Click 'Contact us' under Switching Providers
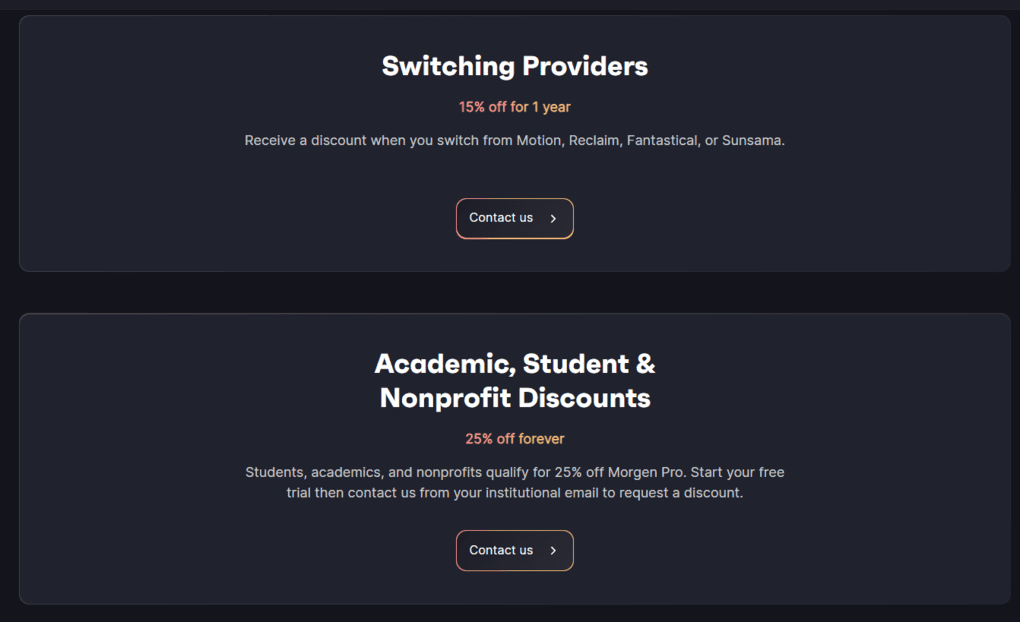This screenshot has height=622, width=1020. click(514, 218)
